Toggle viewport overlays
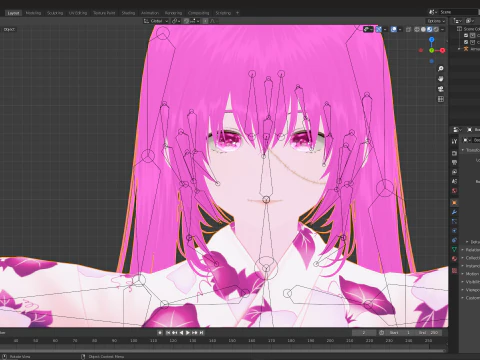The image size is (480, 360). point(394,29)
